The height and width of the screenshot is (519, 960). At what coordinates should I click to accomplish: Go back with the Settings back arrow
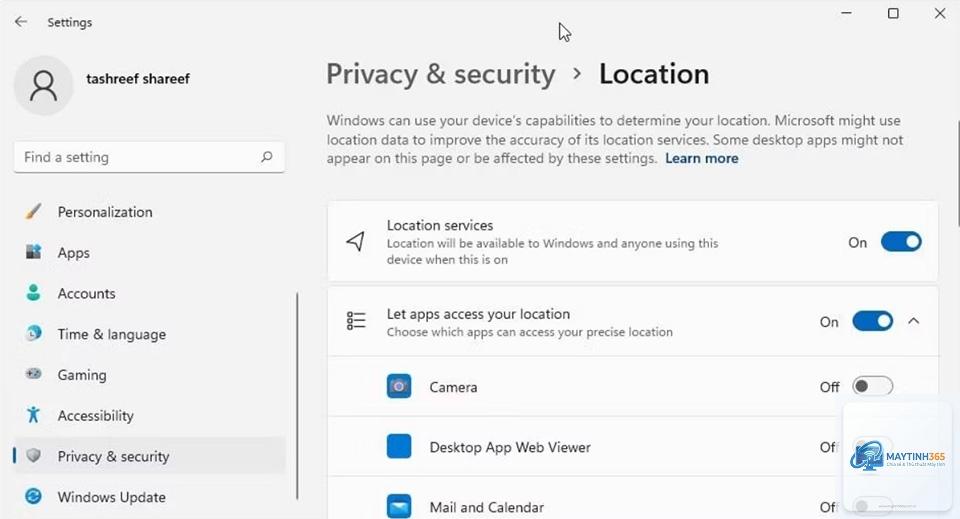21,22
